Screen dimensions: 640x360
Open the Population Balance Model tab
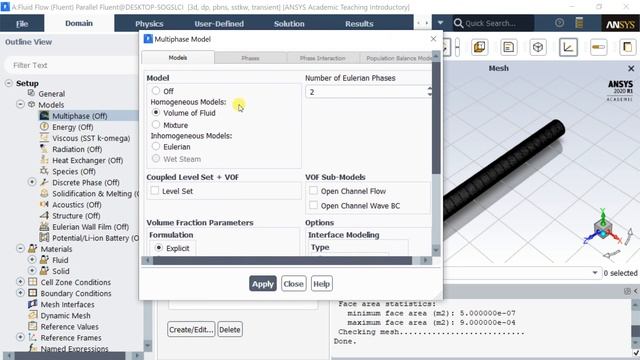tap(396, 58)
